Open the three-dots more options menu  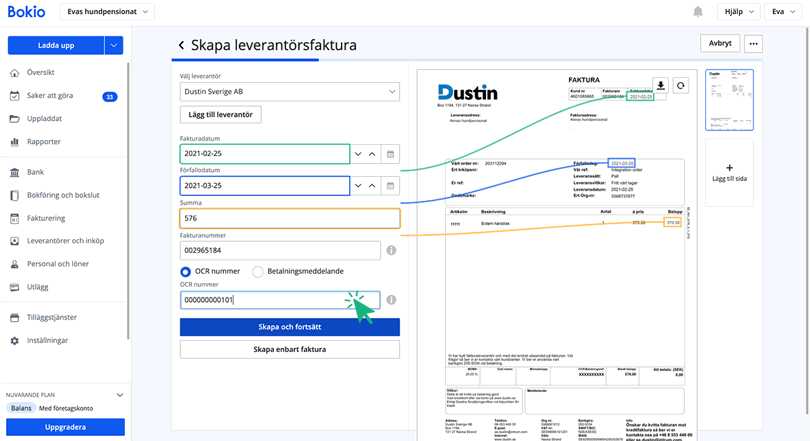pyautogui.click(x=753, y=43)
